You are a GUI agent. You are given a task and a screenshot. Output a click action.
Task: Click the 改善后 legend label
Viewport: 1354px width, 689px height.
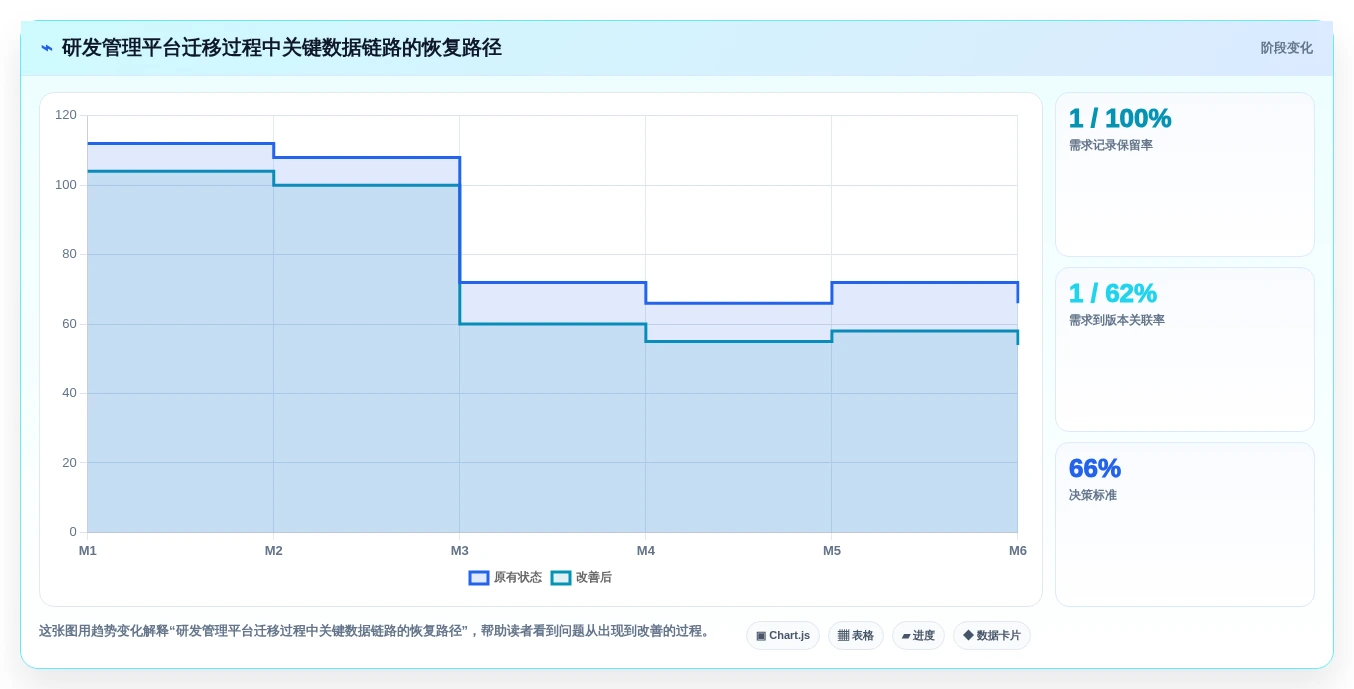[x=594, y=578]
